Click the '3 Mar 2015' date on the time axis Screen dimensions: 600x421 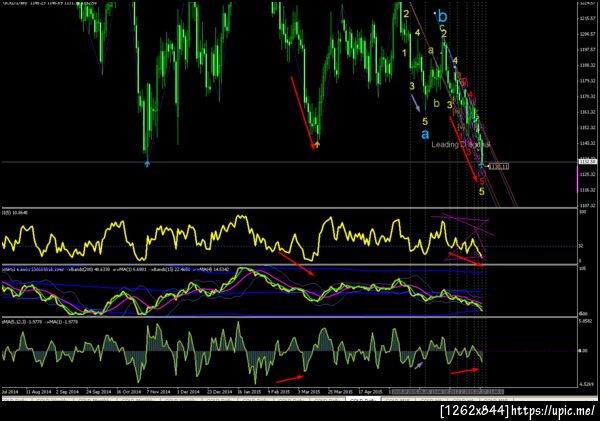pos(309,392)
